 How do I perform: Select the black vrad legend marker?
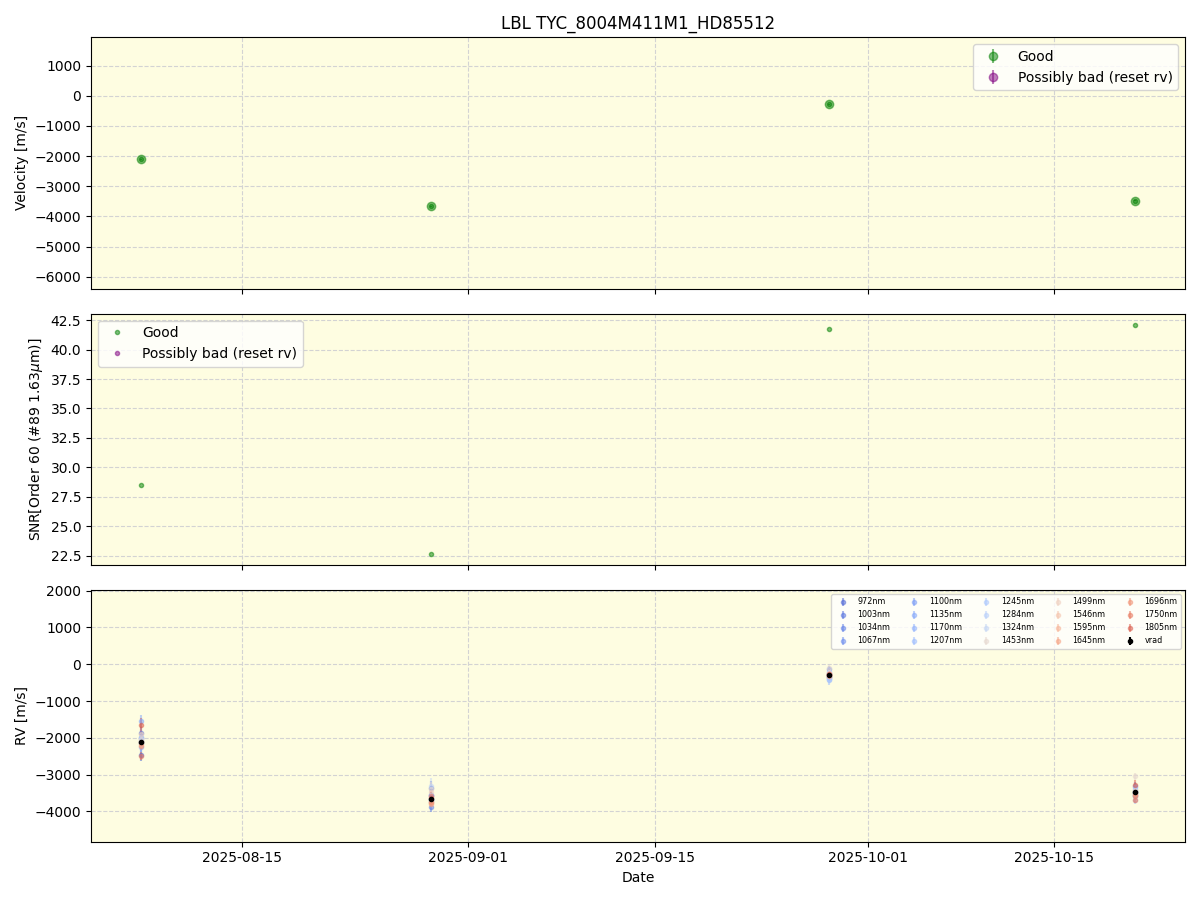point(1130,641)
